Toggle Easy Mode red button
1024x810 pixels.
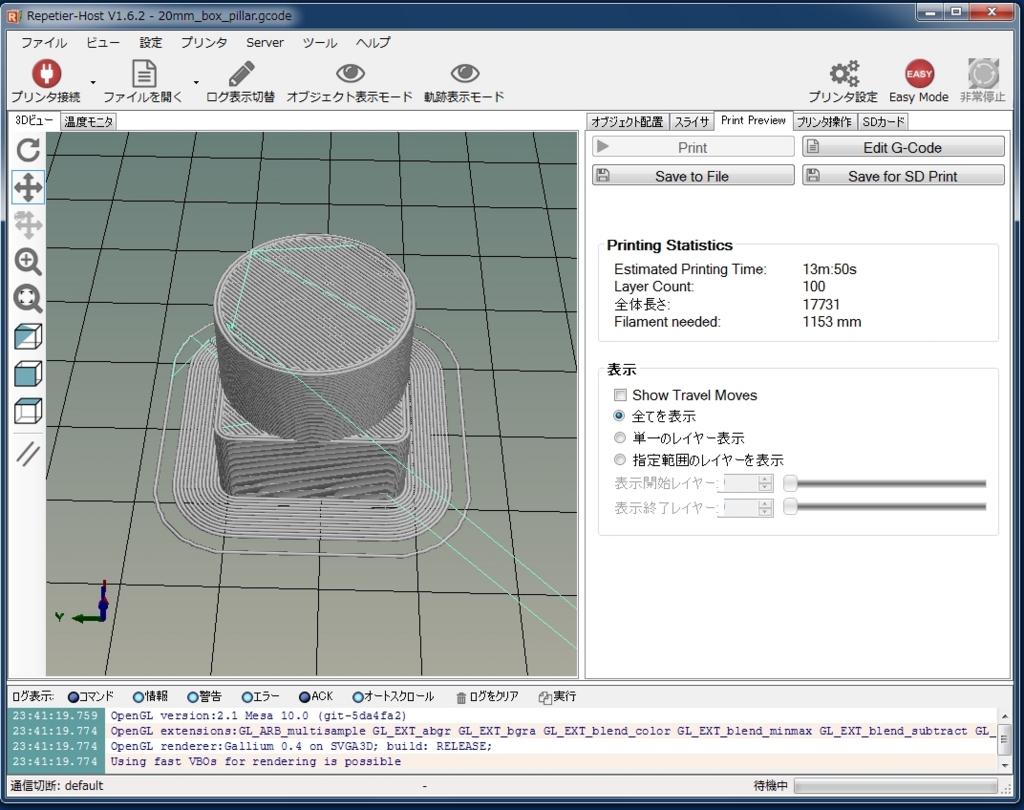[919, 74]
